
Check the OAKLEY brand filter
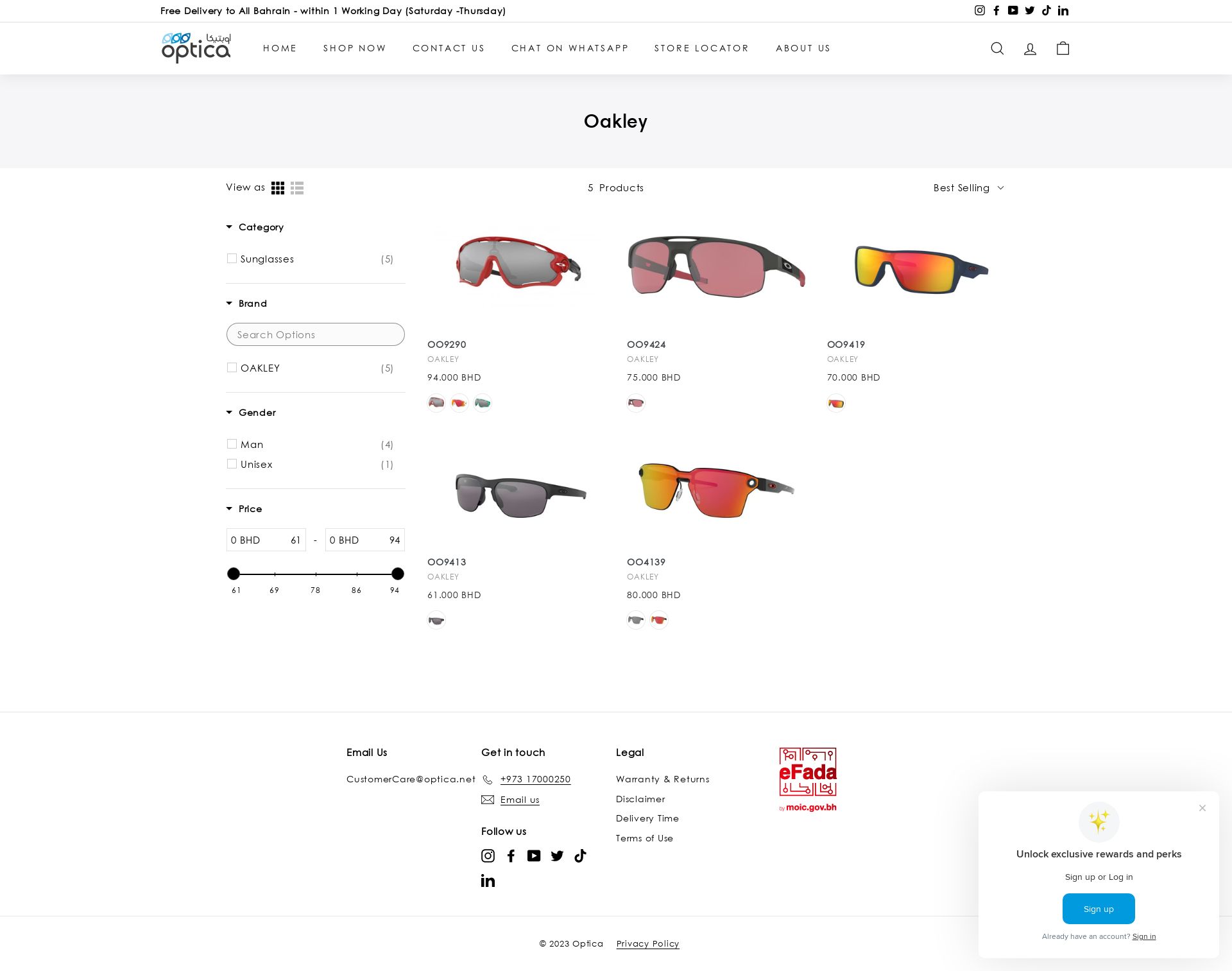click(x=232, y=368)
